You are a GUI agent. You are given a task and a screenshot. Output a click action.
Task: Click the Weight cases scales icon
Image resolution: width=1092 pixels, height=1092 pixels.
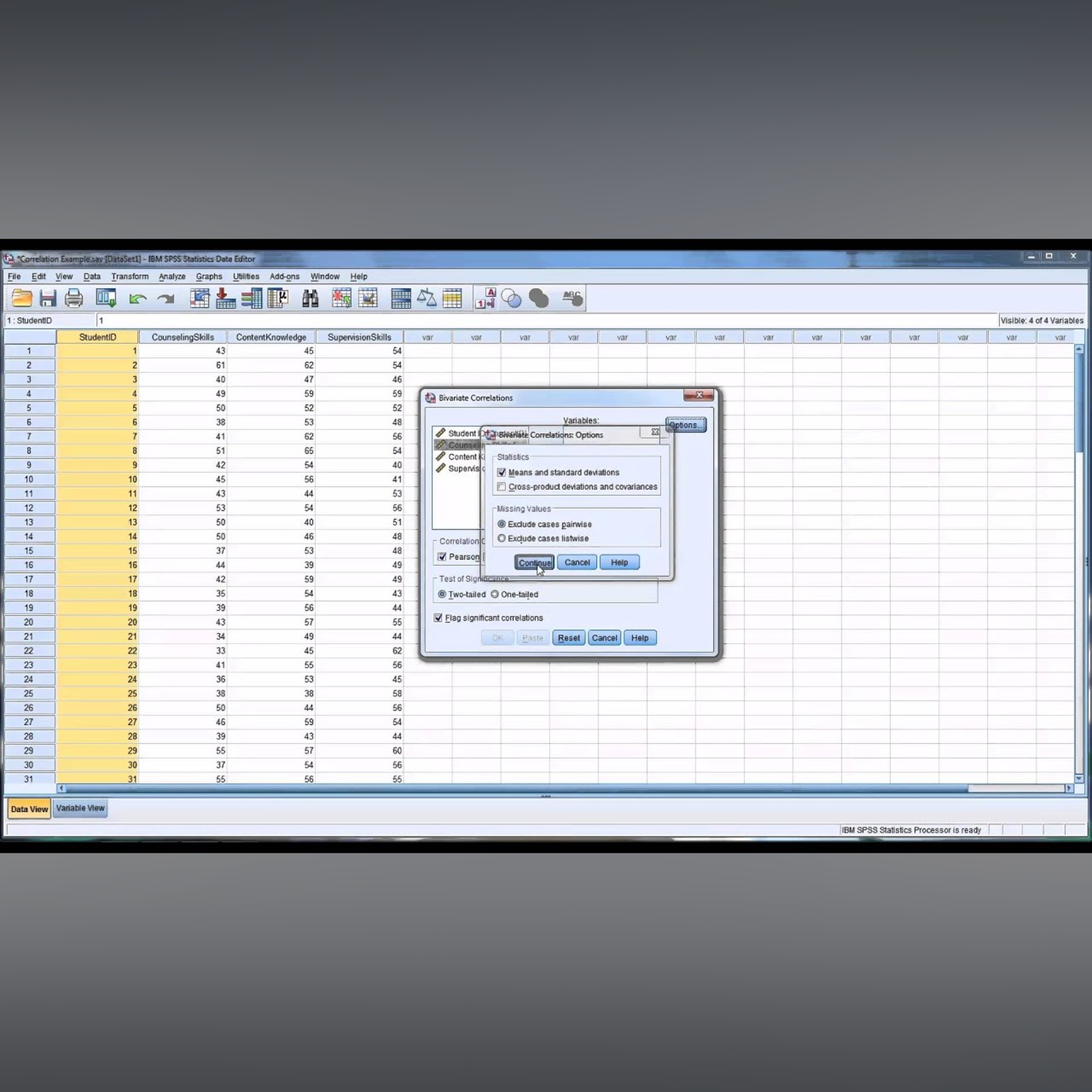(427, 298)
